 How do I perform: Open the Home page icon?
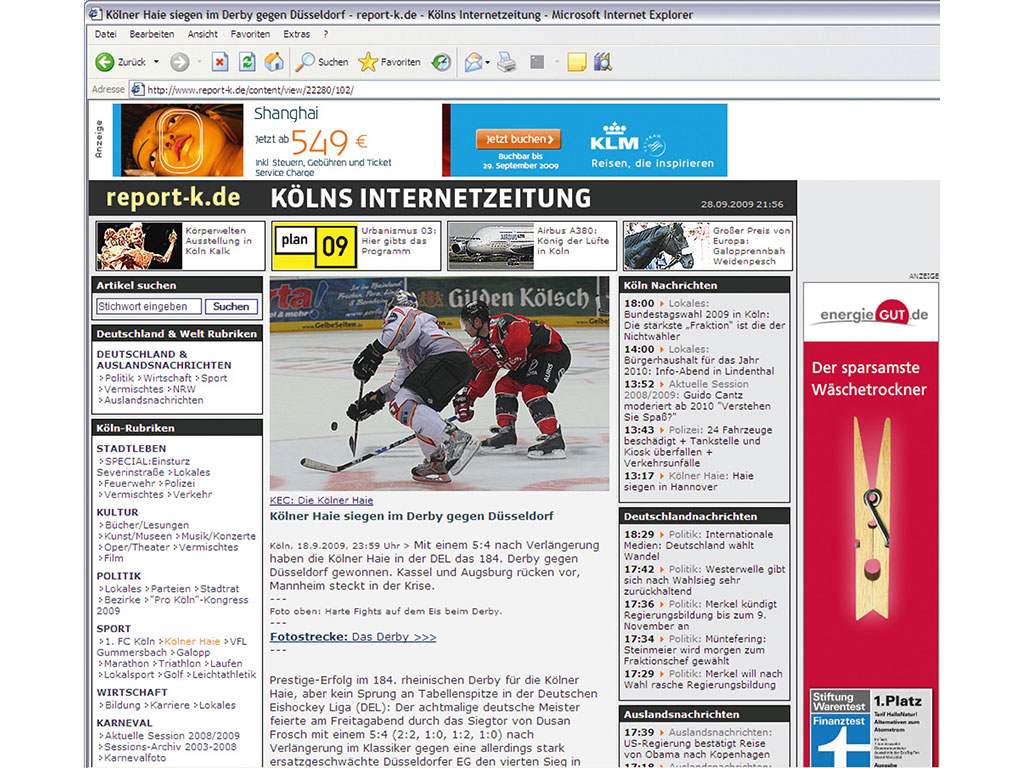(273, 61)
